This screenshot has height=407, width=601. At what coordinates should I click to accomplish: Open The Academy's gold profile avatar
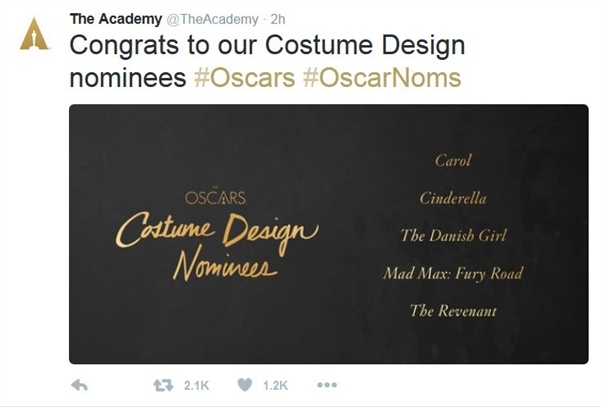[x=34, y=34]
